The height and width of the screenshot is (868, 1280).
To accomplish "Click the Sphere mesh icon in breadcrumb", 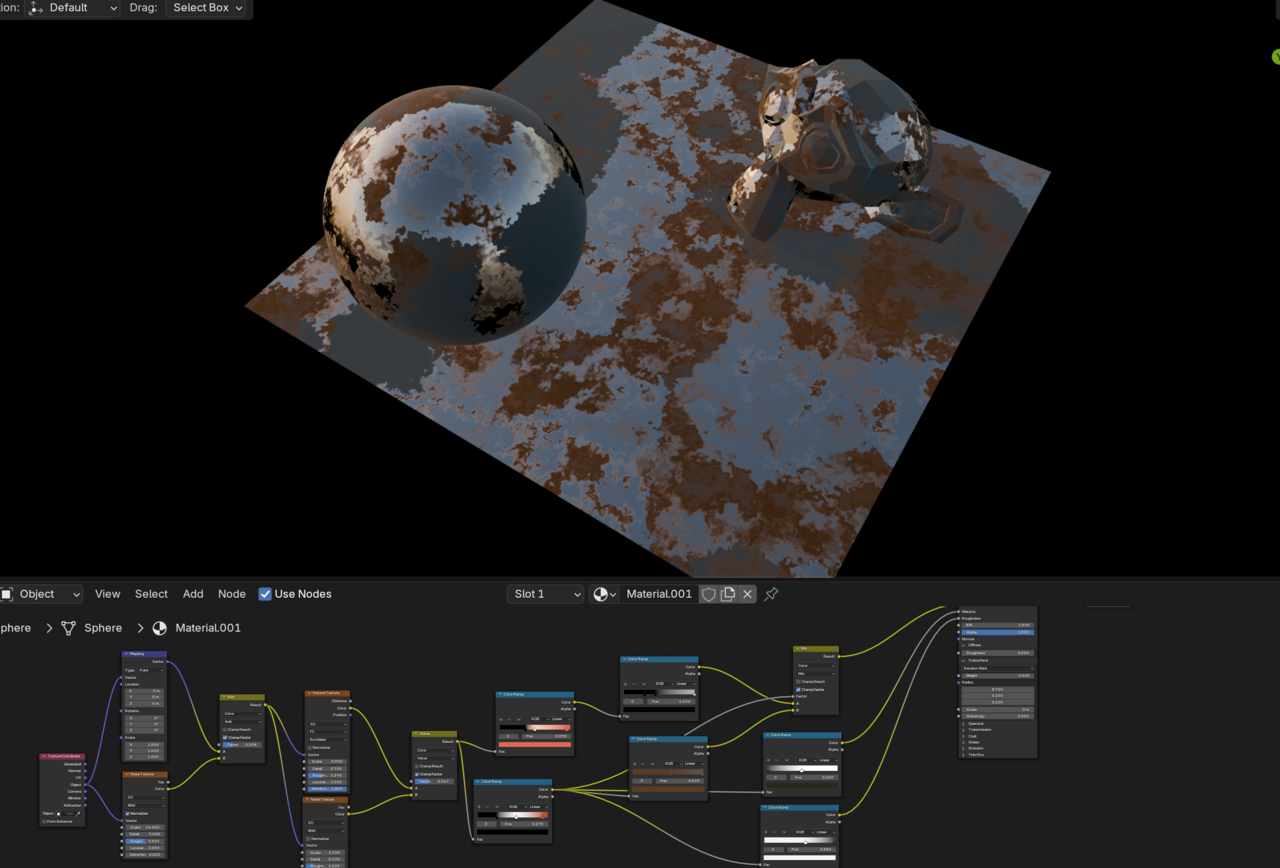I will [x=69, y=628].
